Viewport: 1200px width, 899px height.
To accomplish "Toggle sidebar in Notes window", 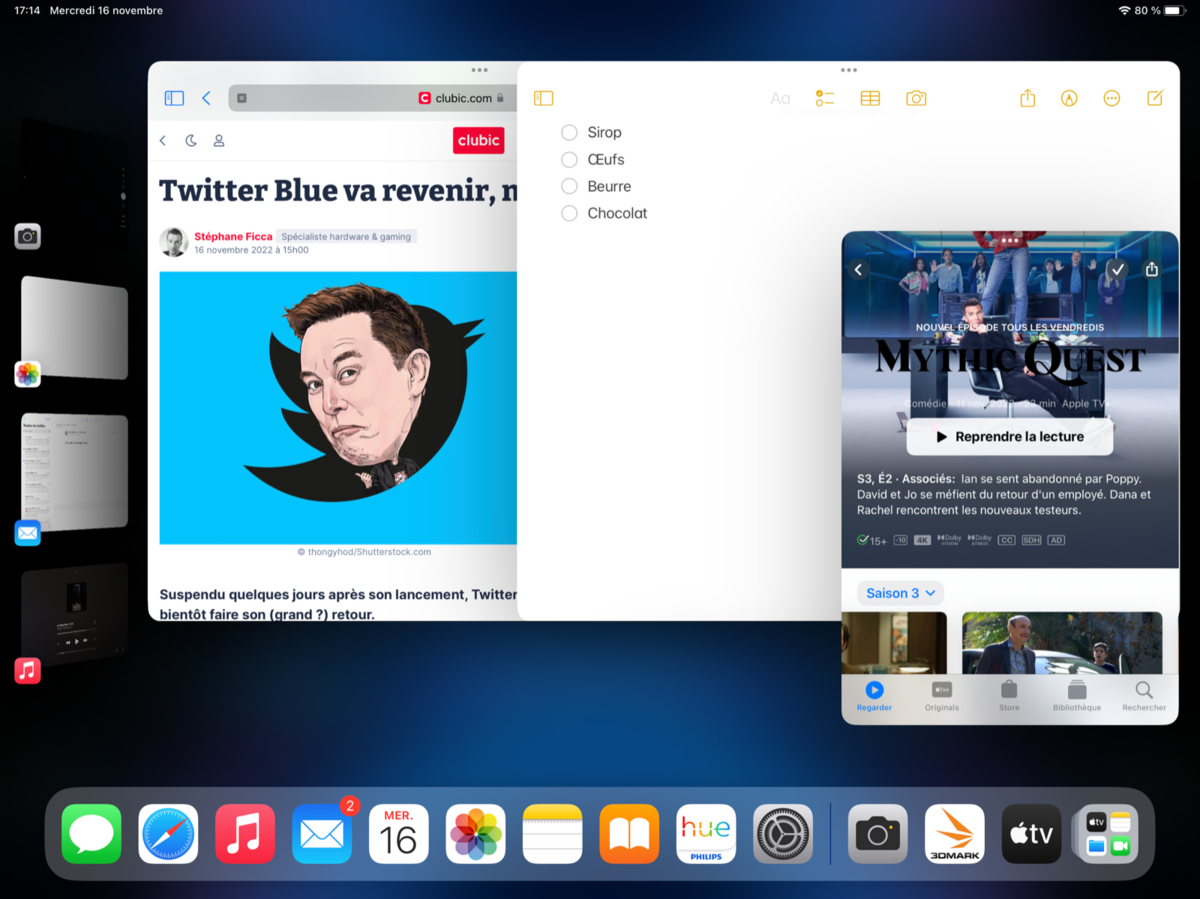I will pyautogui.click(x=543, y=98).
